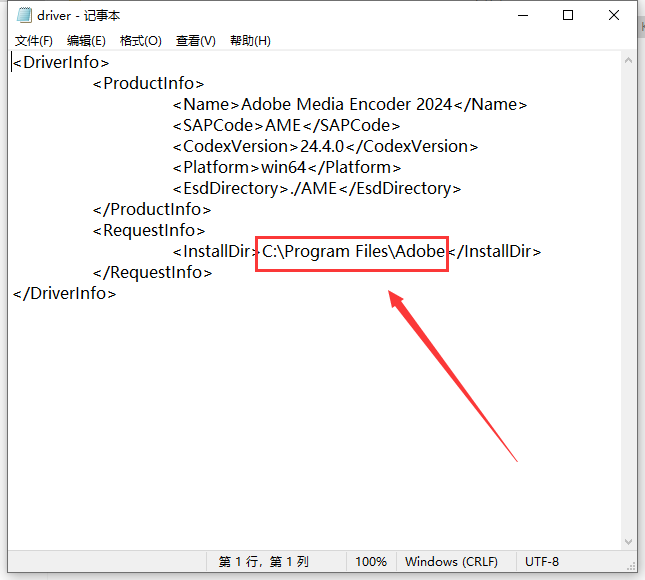Click the opening <ProductInfo> tag line

tap(148, 84)
